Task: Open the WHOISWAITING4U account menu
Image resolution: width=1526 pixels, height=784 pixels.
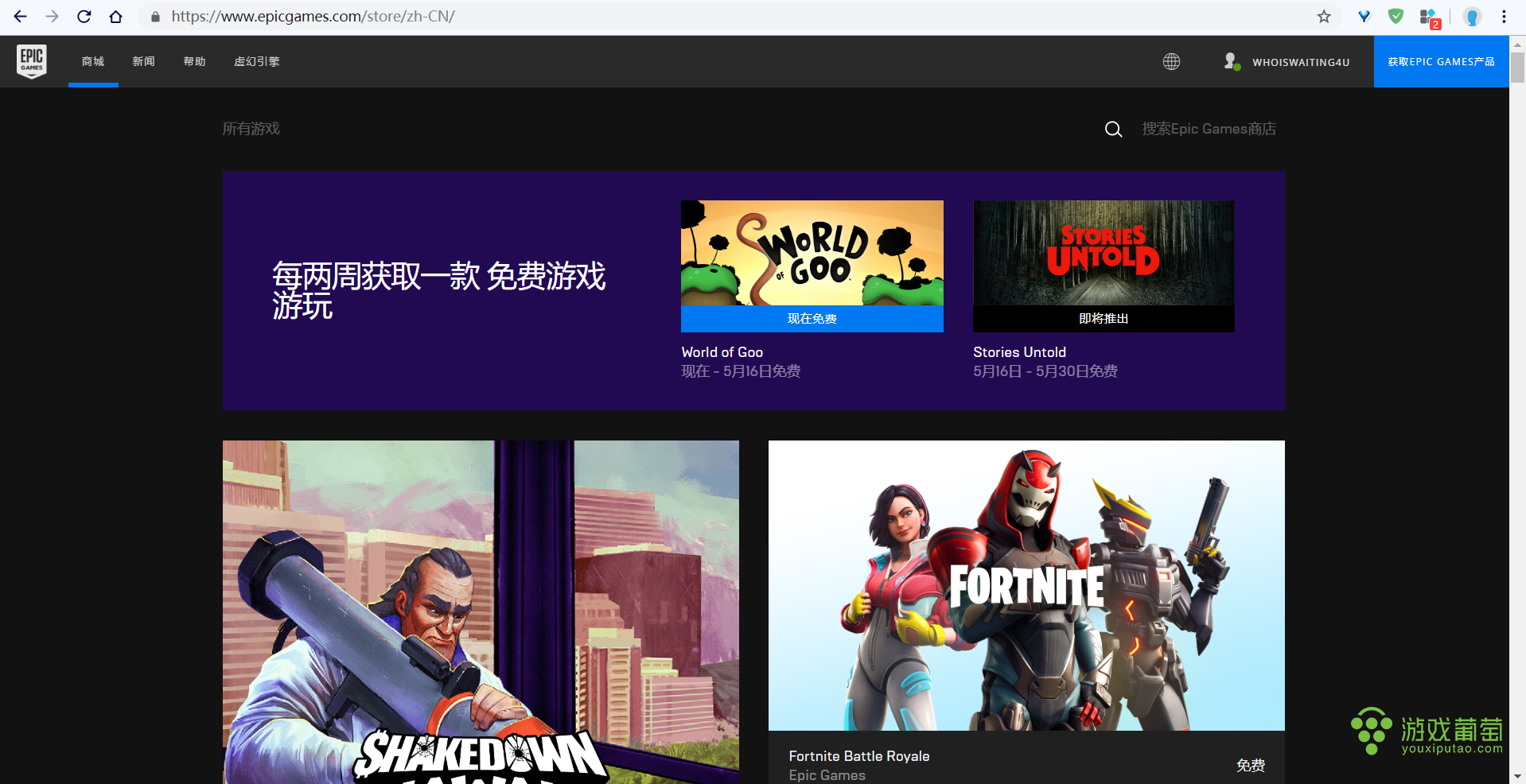Action: [1301, 62]
